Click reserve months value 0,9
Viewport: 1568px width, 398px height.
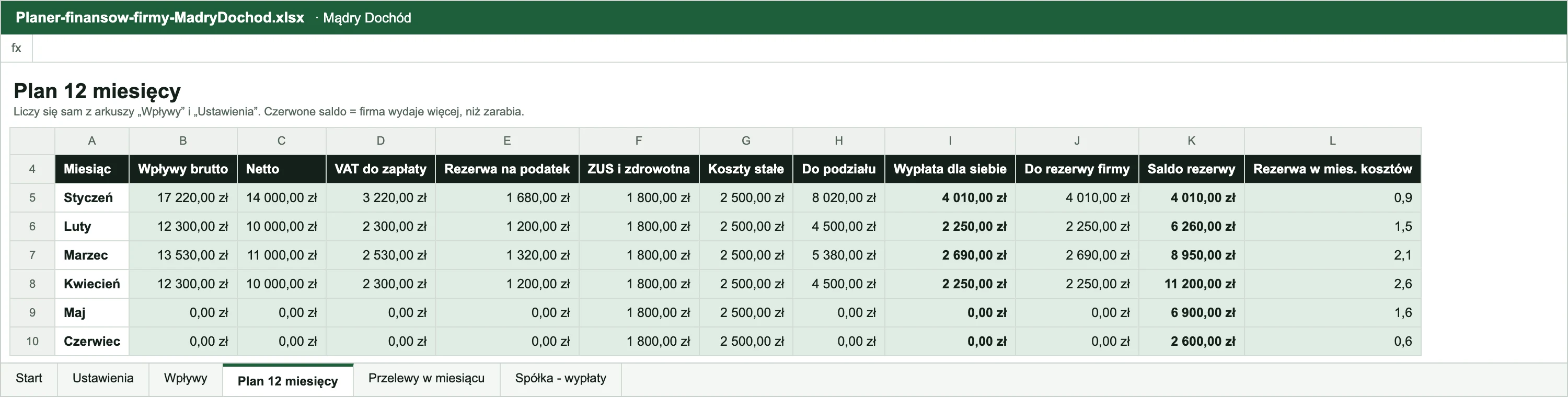(x=1333, y=198)
